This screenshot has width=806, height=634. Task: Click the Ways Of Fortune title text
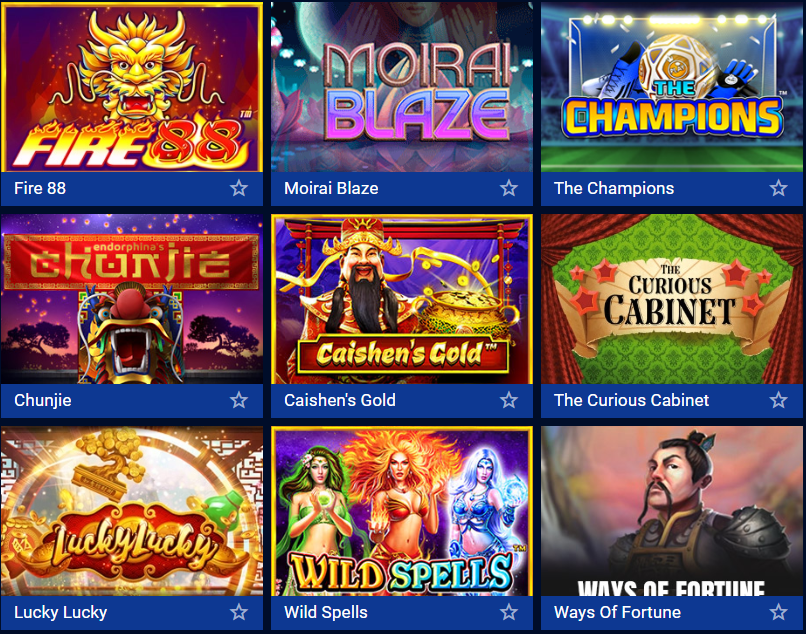click(617, 612)
